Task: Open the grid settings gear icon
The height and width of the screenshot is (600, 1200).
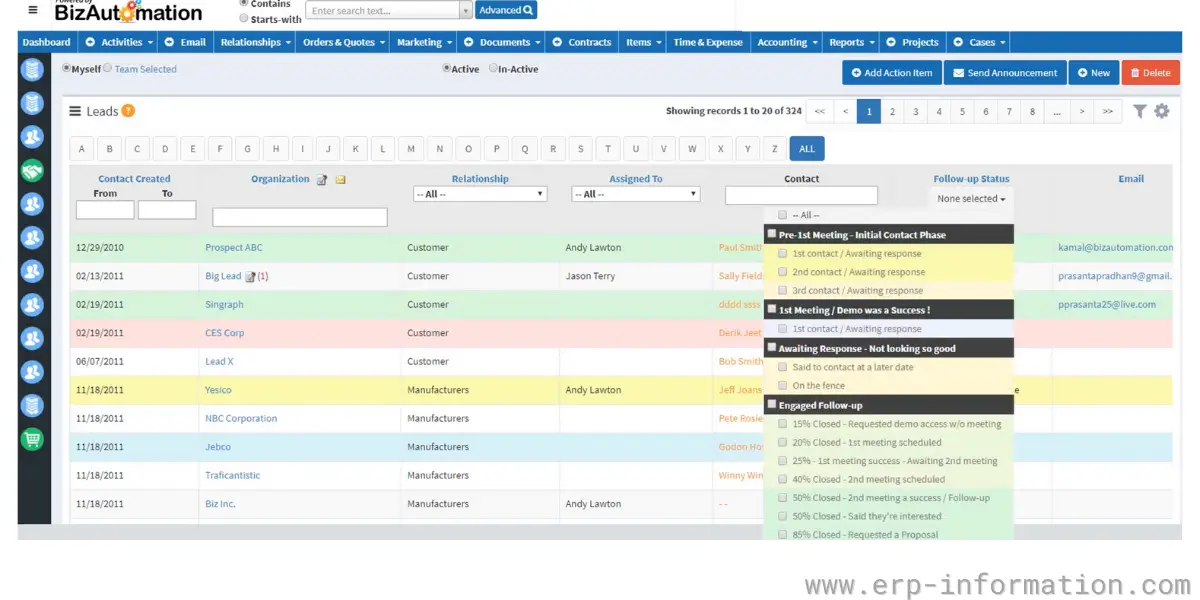Action: click(1161, 111)
